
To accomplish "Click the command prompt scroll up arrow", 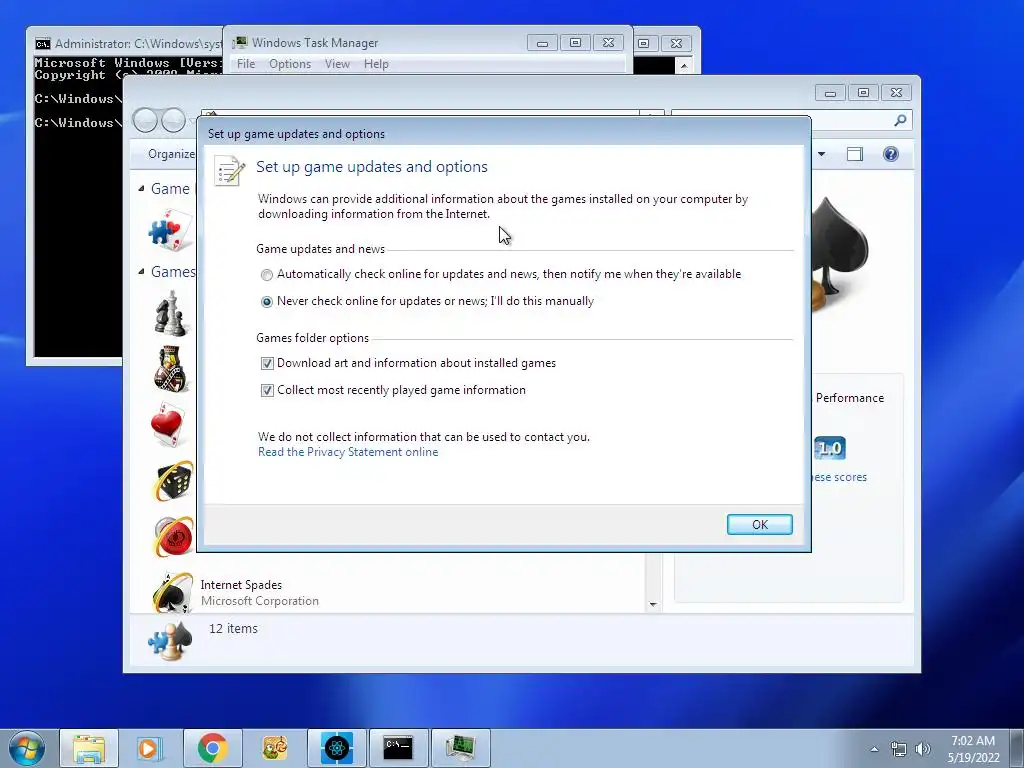I will (684, 65).
